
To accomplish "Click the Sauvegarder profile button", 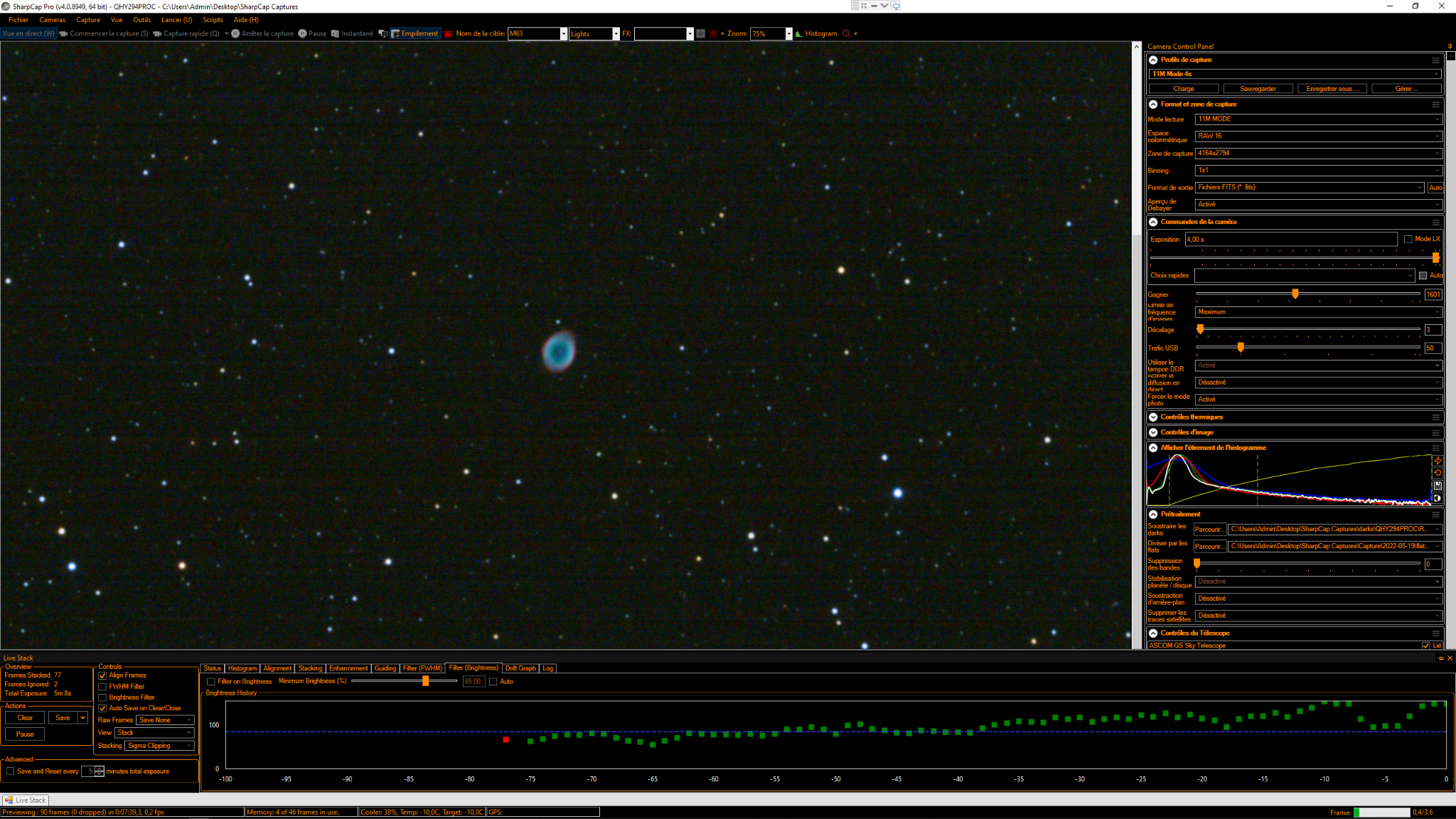I will [1258, 89].
